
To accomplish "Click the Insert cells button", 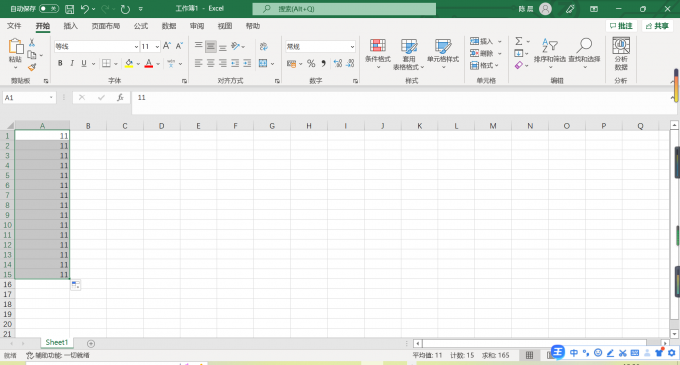I will click(481, 41).
